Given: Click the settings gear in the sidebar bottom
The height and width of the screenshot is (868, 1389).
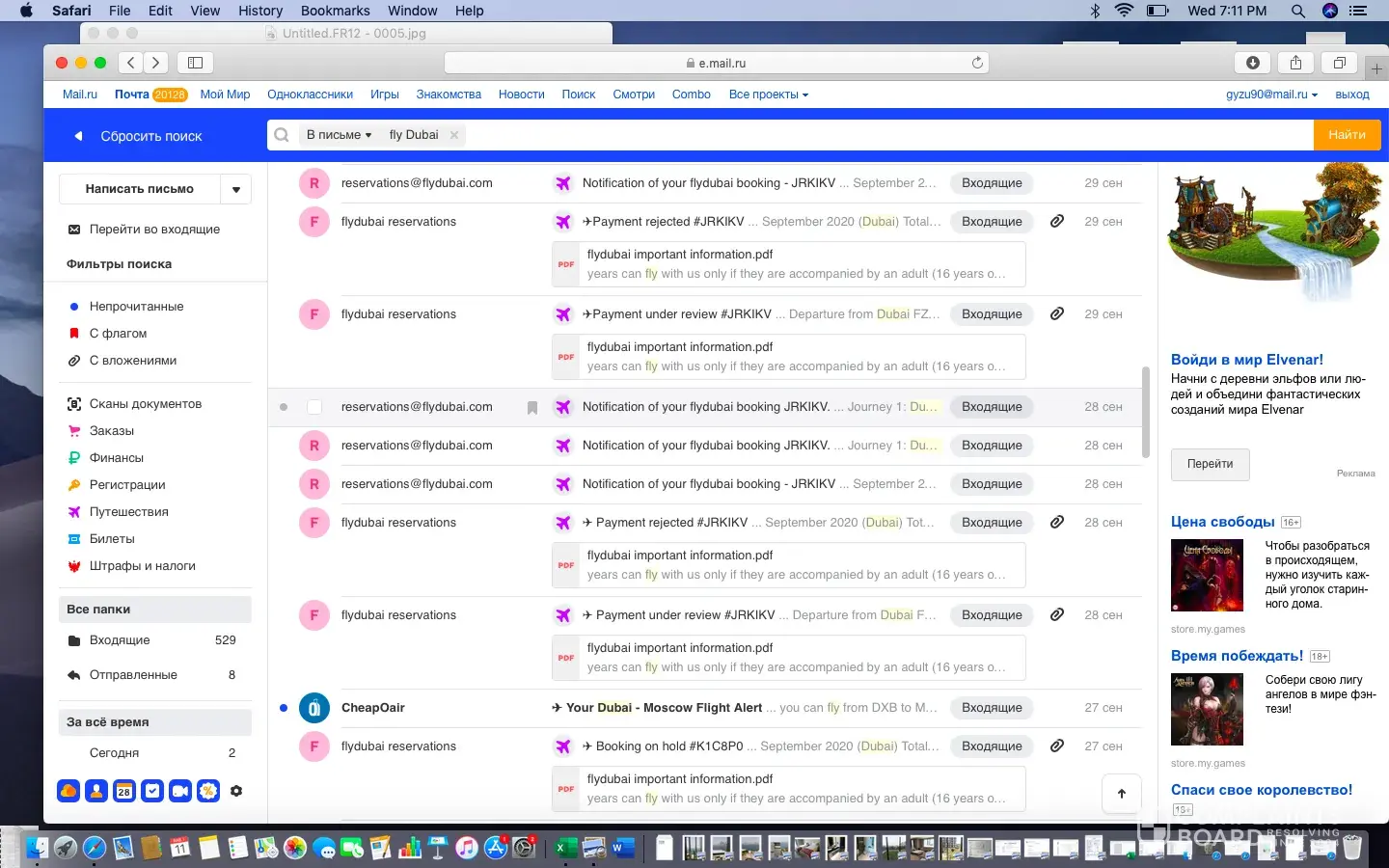Looking at the screenshot, I should [236, 791].
